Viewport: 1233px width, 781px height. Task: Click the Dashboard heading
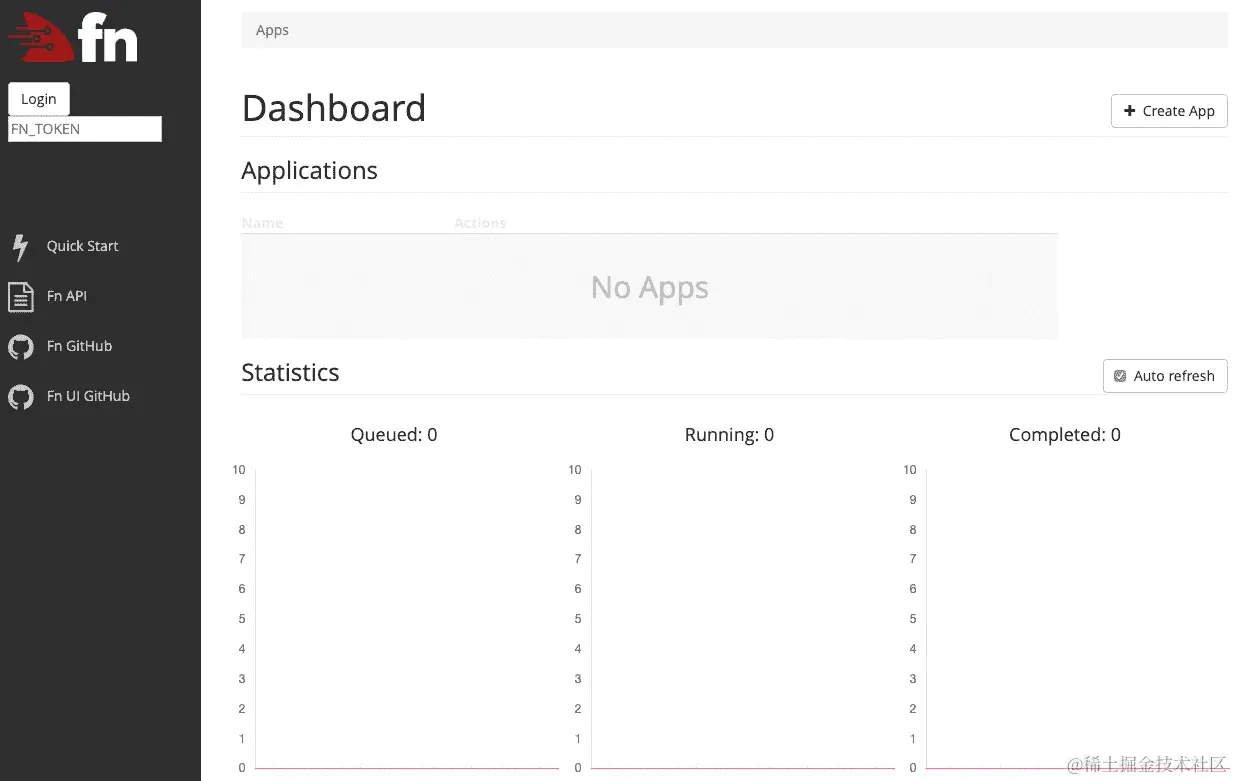pyautogui.click(x=334, y=108)
